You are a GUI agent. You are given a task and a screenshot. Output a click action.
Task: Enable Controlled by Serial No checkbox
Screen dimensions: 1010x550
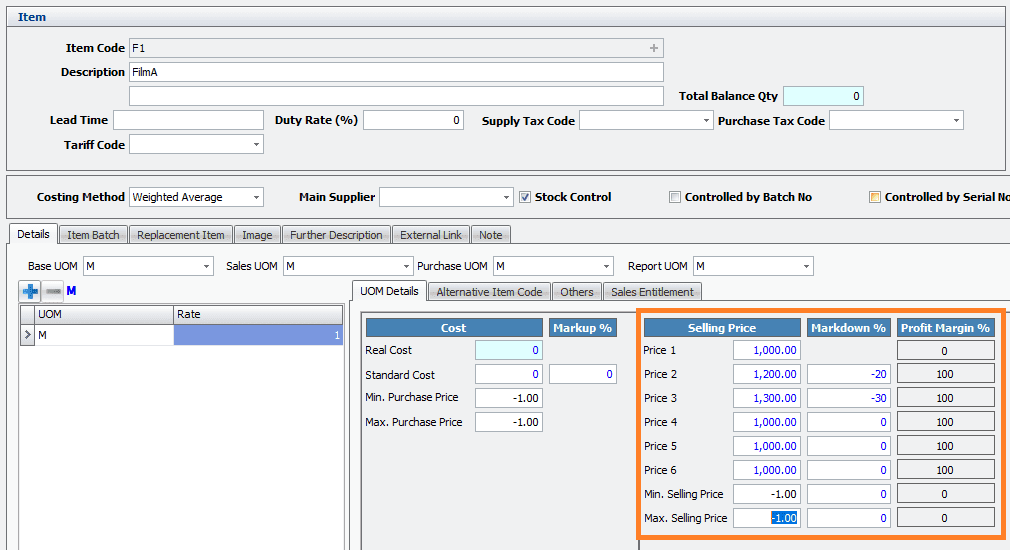[x=875, y=197]
